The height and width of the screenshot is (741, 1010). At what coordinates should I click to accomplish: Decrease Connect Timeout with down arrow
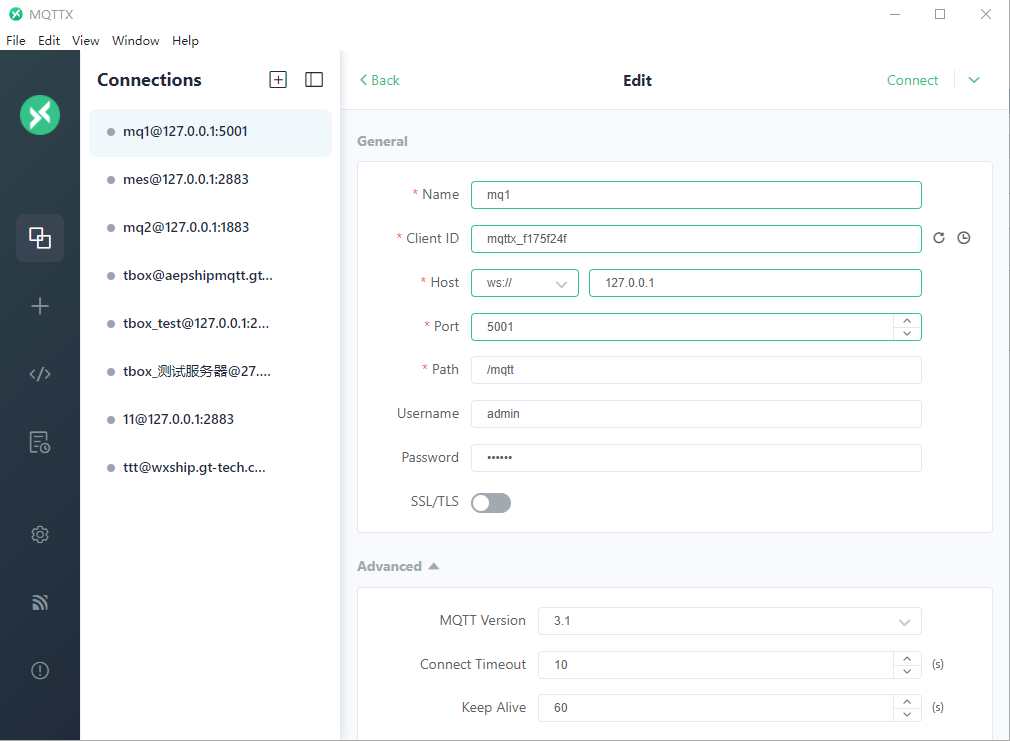click(907, 671)
